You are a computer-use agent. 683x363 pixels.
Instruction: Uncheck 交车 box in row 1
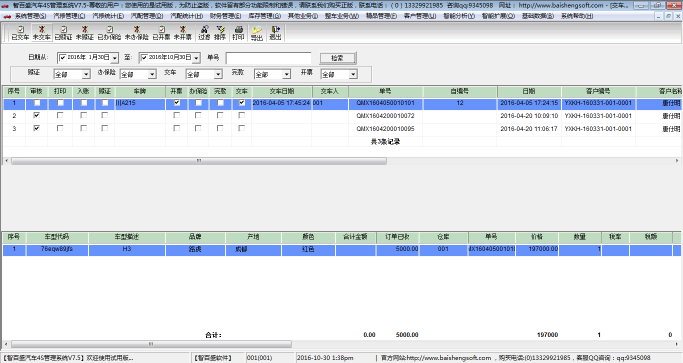(x=242, y=103)
